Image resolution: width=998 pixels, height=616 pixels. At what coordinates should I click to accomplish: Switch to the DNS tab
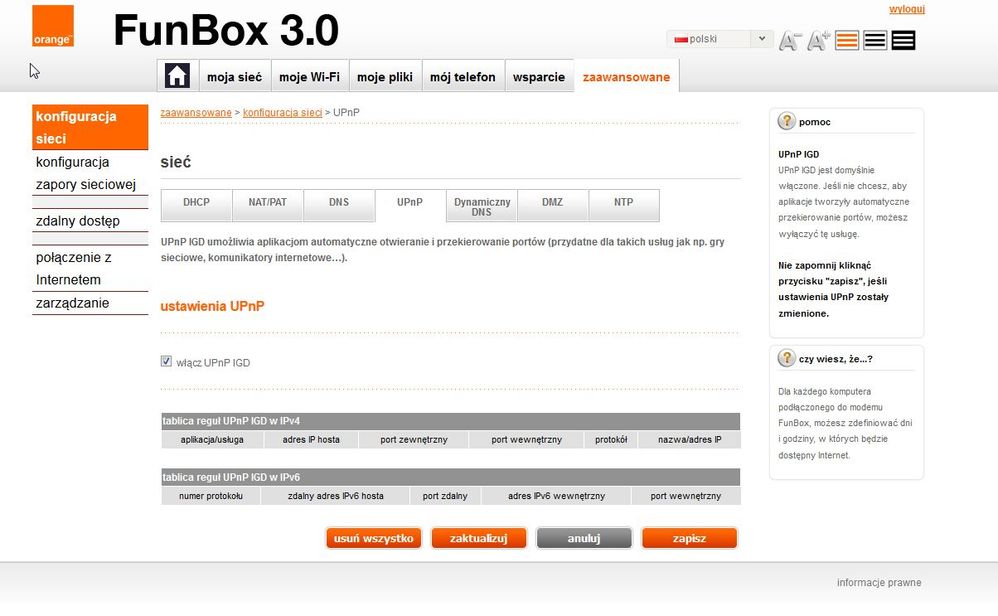(x=339, y=205)
